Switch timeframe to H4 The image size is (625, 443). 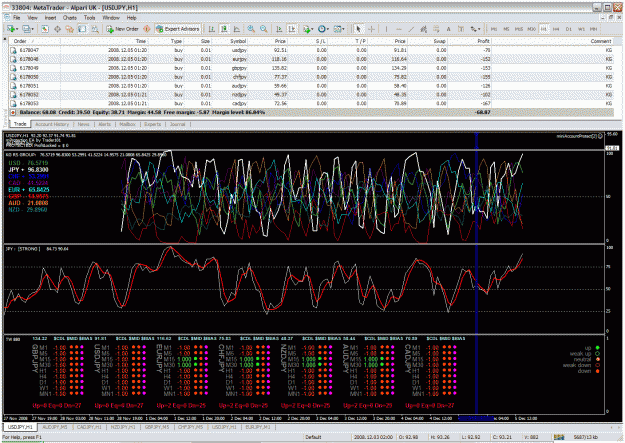click(556, 29)
